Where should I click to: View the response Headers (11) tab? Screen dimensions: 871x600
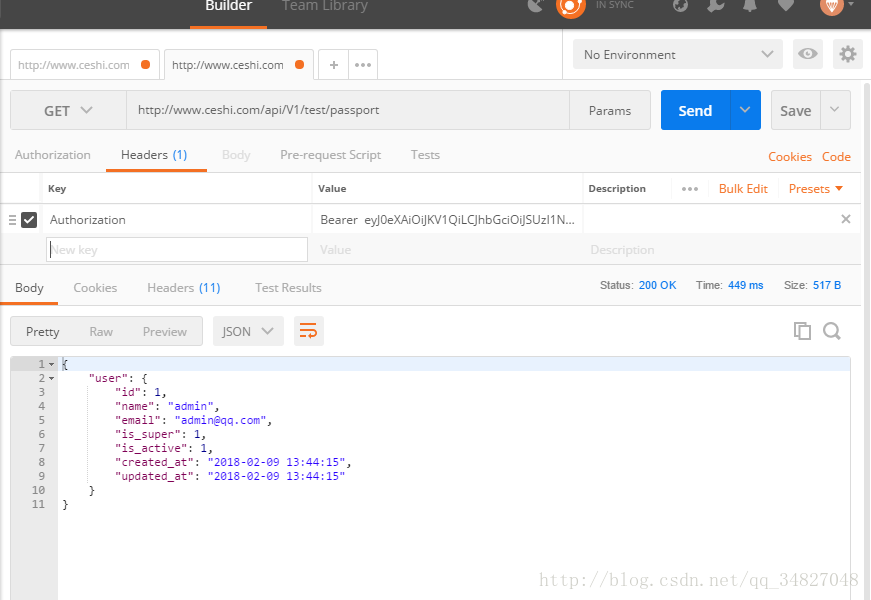(x=183, y=287)
